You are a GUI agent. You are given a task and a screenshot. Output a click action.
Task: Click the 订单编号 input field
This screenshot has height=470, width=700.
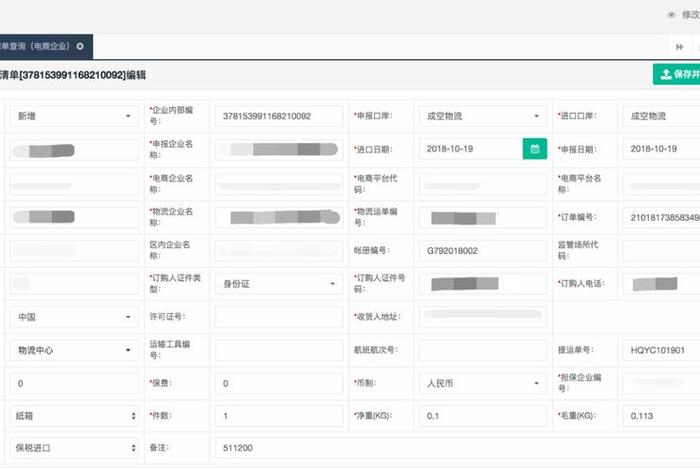661,217
